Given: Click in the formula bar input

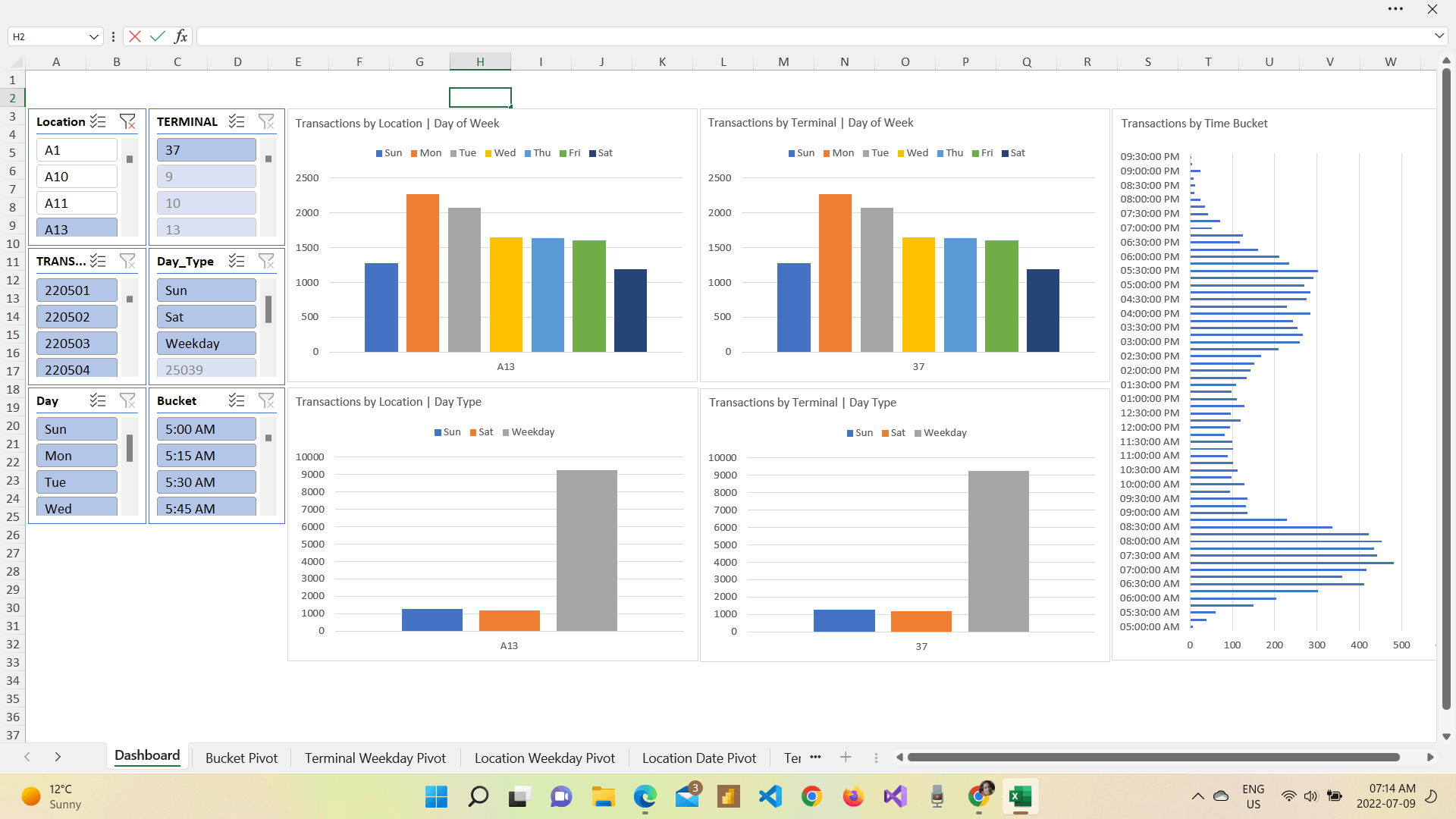Looking at the screenshot, I should click(815, 36).
